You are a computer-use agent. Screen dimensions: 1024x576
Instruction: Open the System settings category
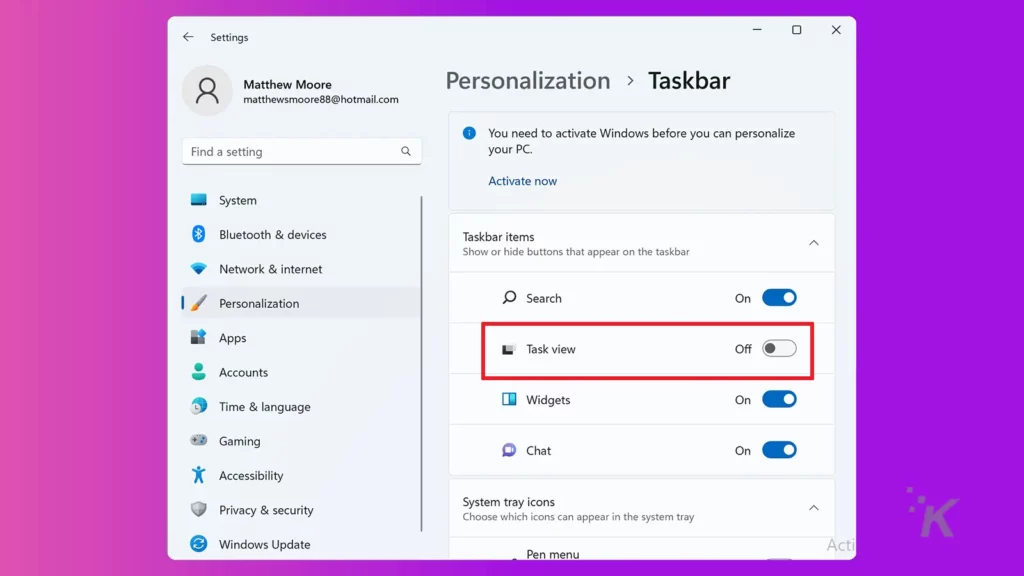pos(301,200)
